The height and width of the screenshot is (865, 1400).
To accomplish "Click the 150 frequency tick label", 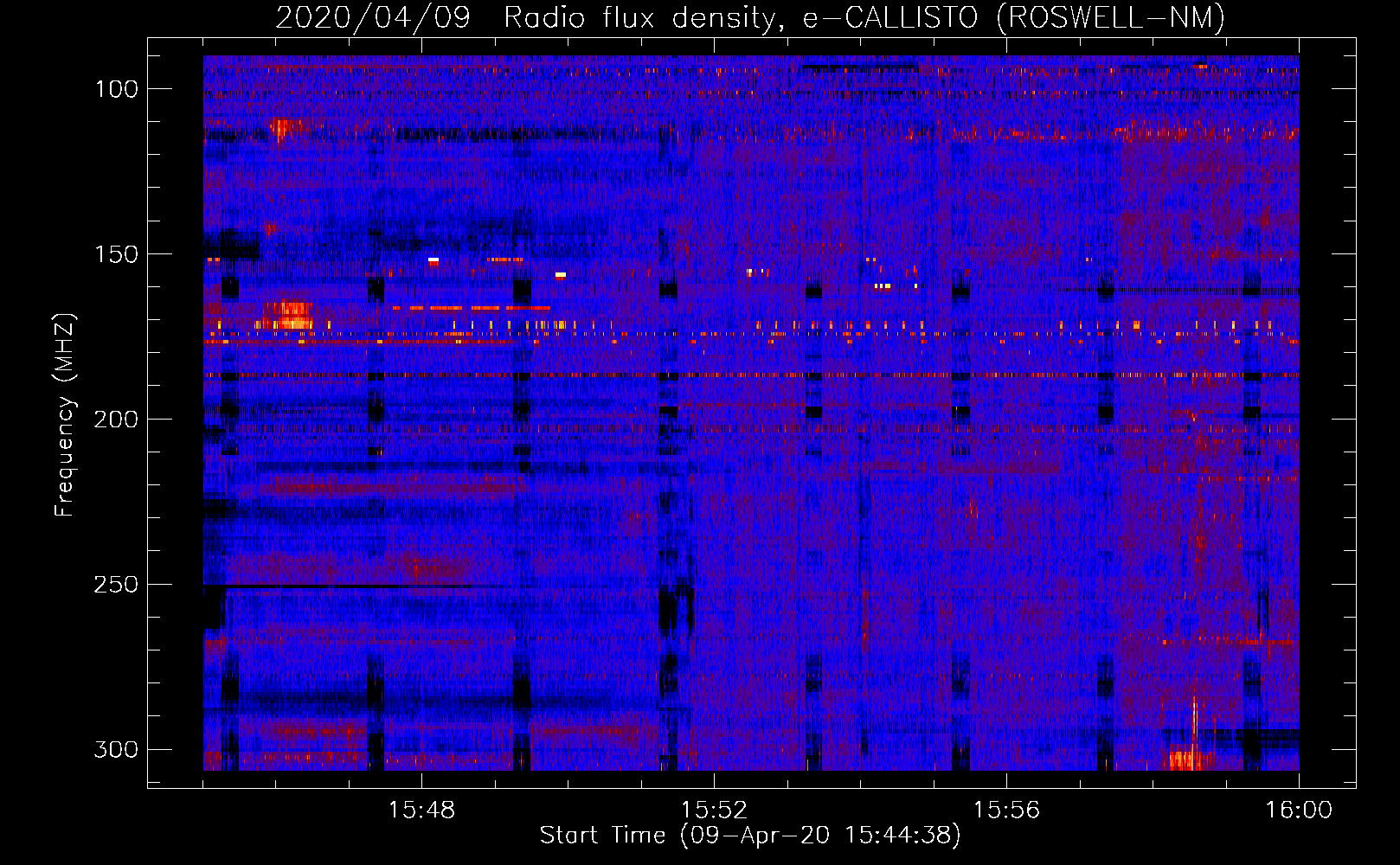I will click(117, 254).
